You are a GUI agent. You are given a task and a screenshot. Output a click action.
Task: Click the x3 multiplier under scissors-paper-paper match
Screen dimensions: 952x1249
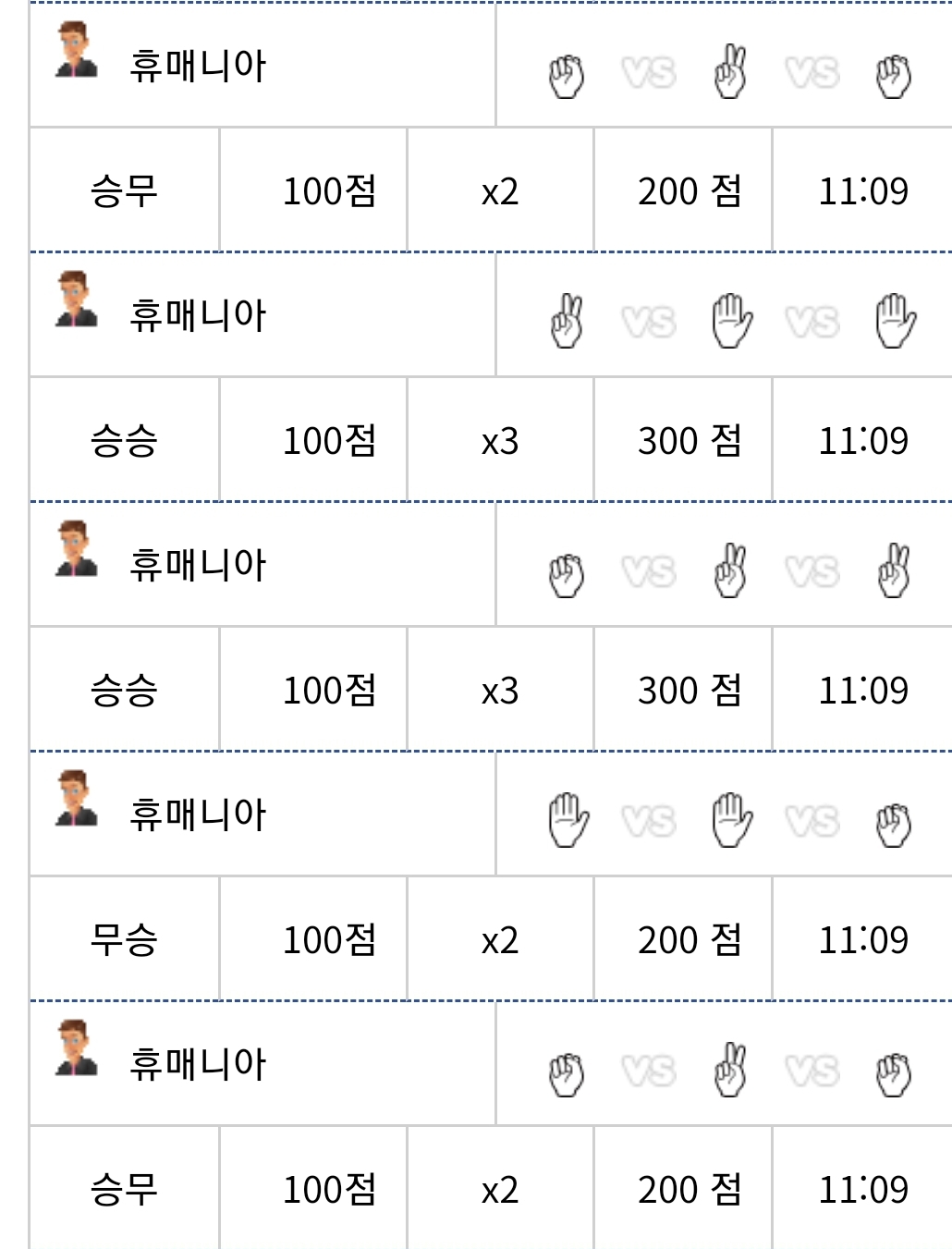pos(499,441)
